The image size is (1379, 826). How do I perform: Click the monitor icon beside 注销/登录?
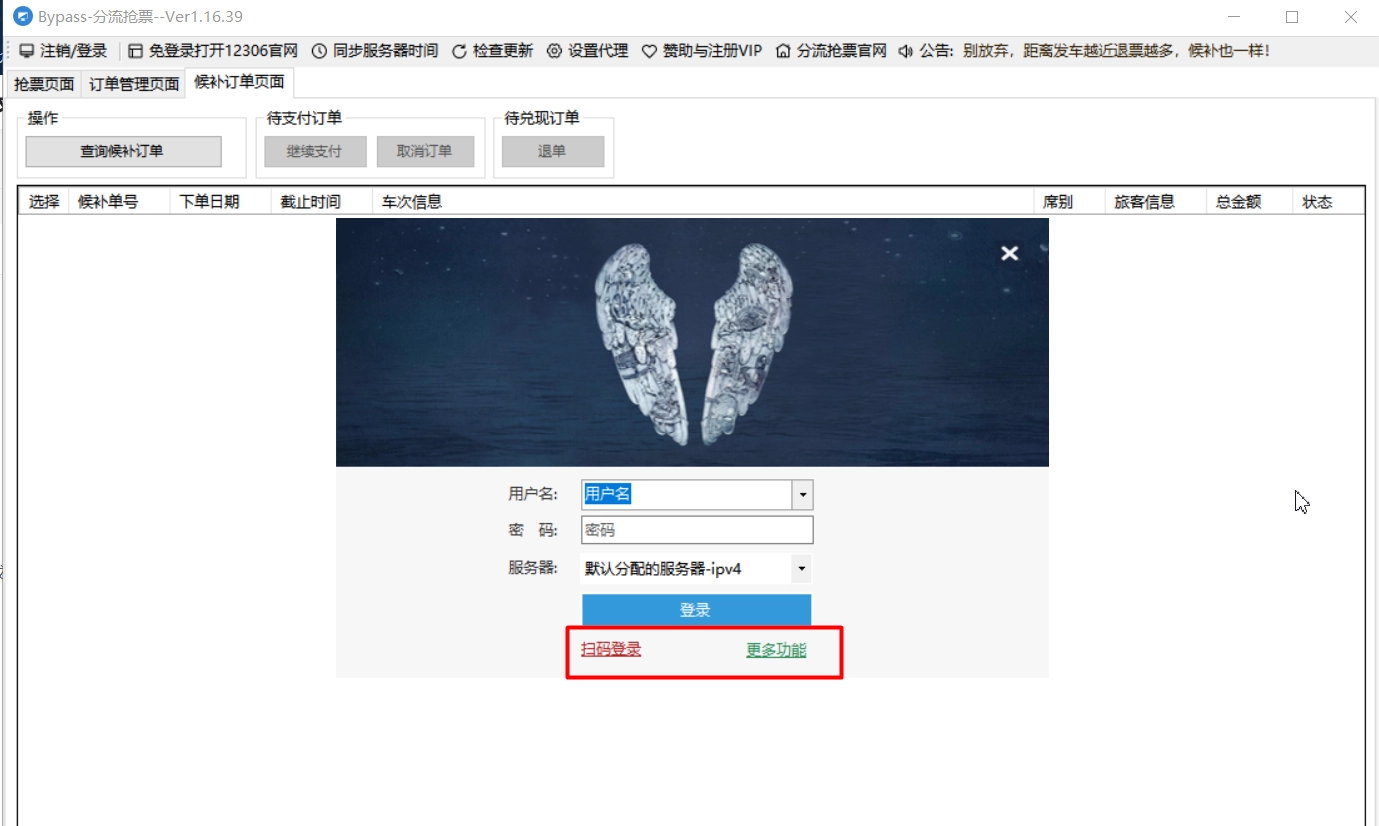click(27, 51)
